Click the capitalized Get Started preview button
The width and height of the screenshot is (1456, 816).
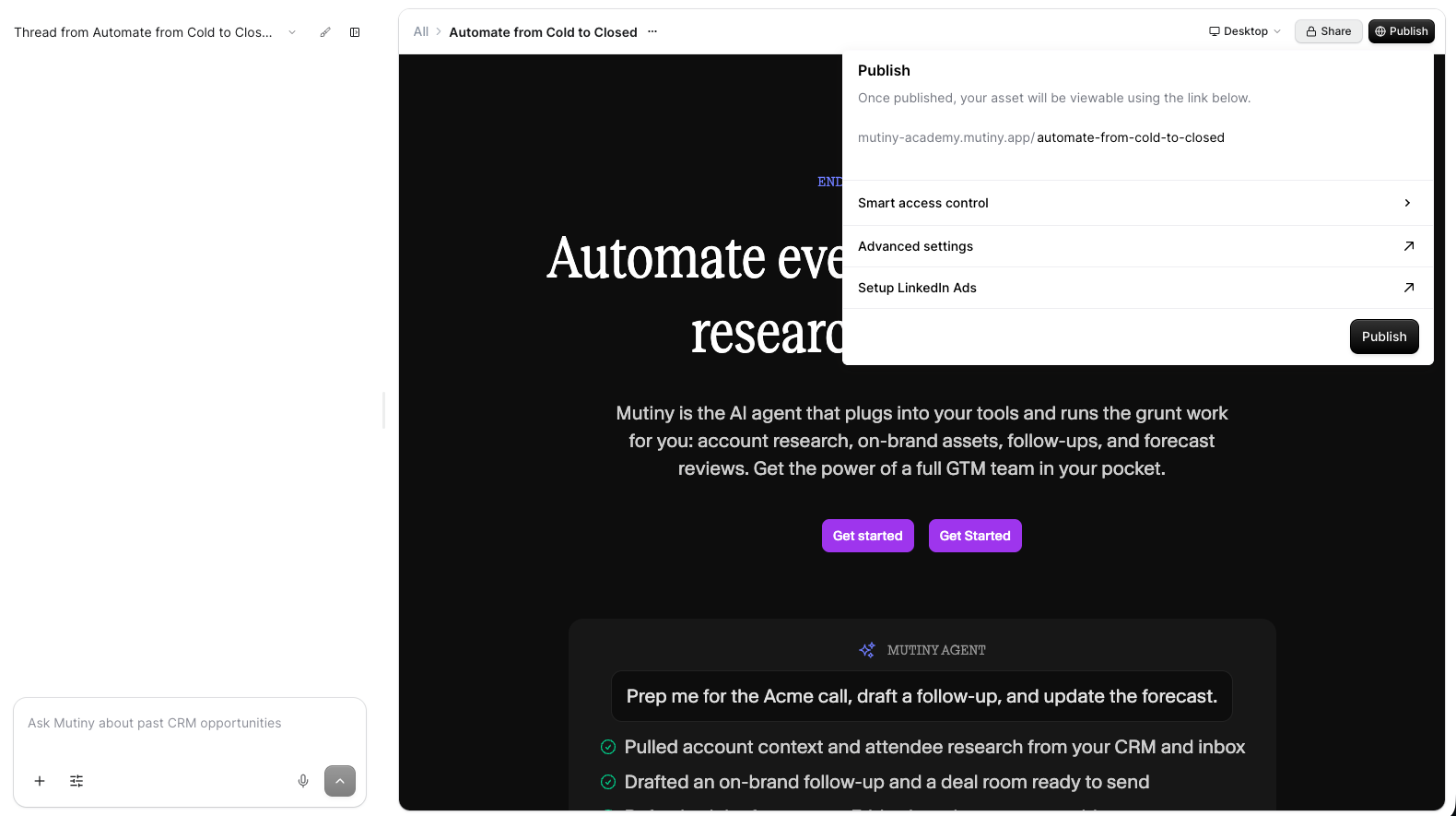pos(975,536)
